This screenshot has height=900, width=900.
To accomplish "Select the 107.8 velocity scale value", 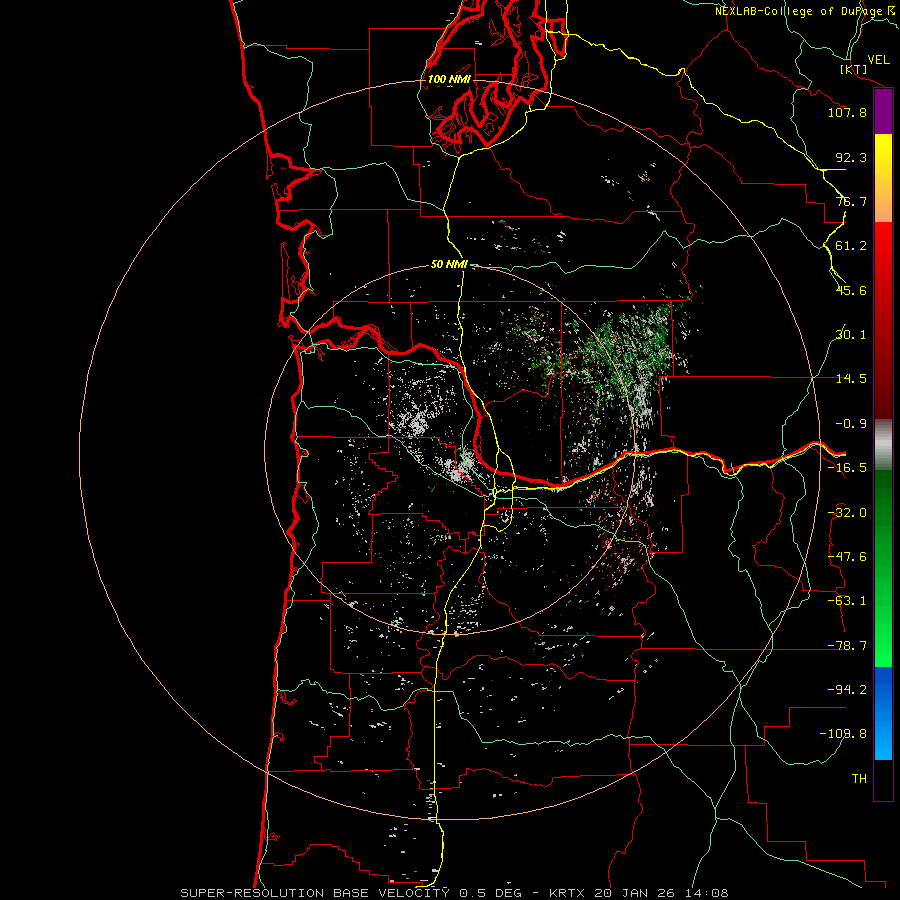I will [x=847, y=112].
